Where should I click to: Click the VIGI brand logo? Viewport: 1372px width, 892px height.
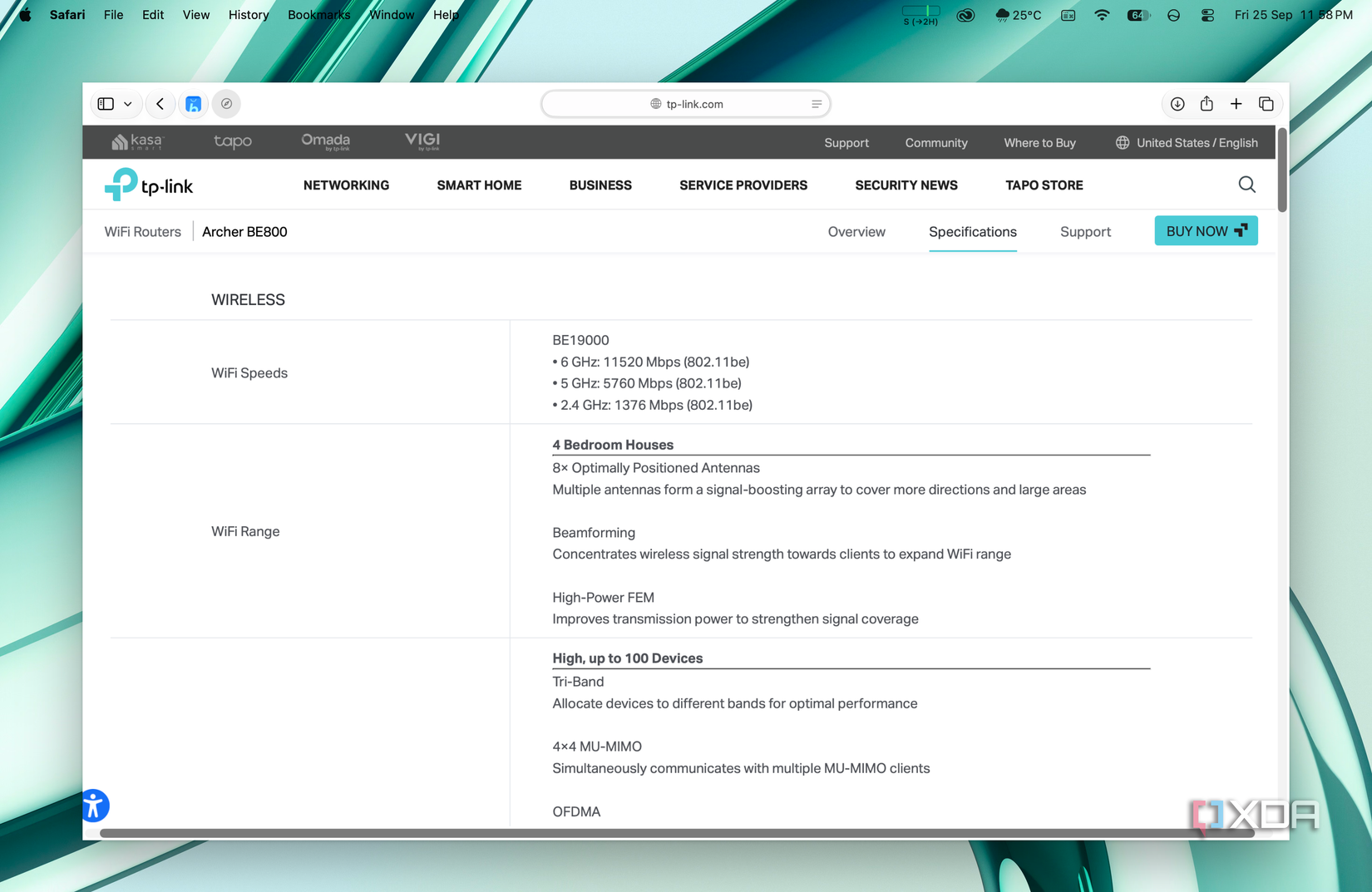(x=422, y=141)
